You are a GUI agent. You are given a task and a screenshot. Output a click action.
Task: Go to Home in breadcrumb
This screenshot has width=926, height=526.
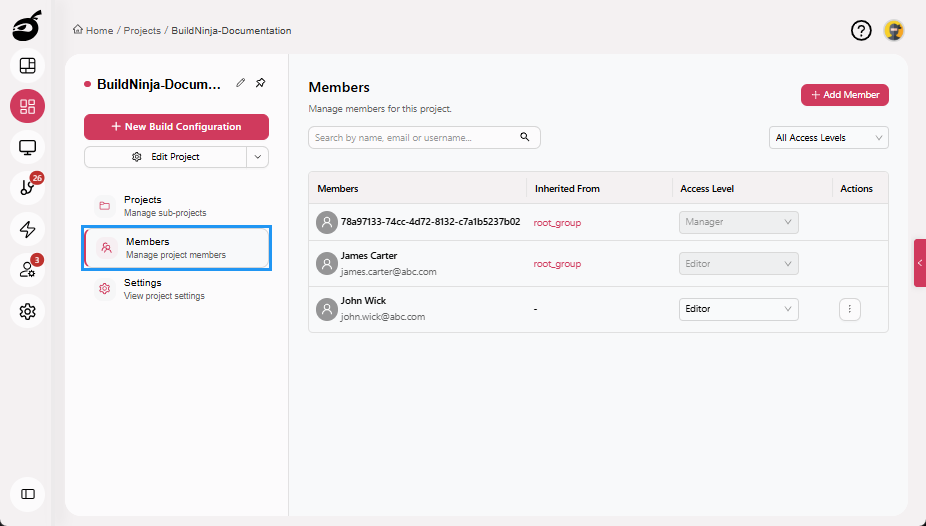pos(99,30)
